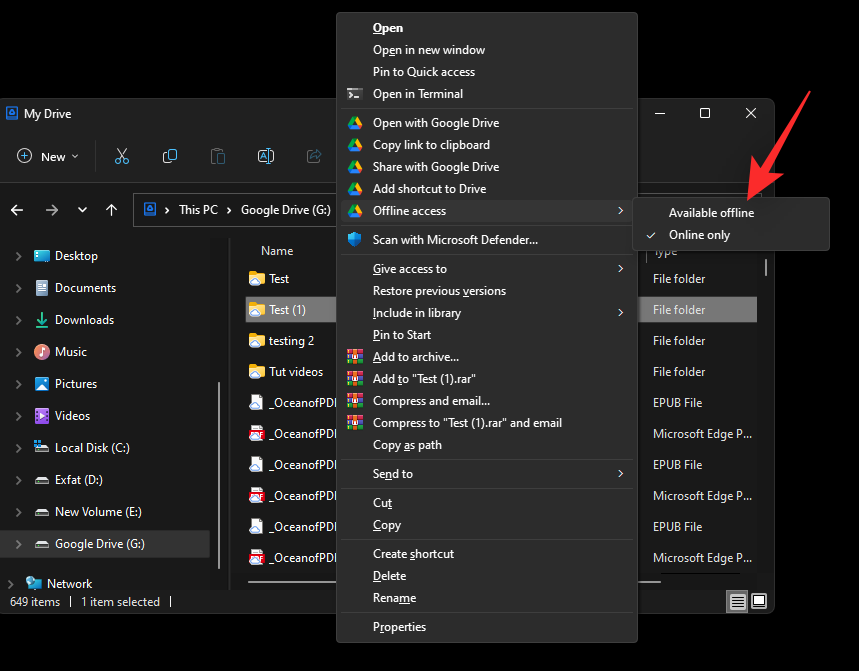Click WinRAR icon beside Compress and email
Screen dimensions: 859x671
(x=355, y=400)
